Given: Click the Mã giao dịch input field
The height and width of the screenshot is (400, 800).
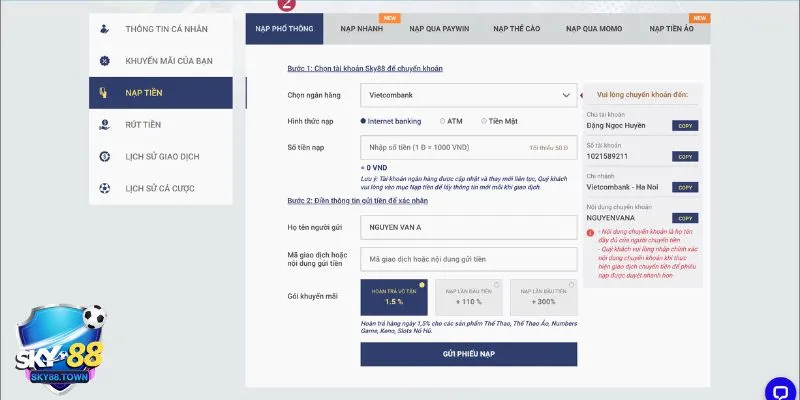Looking at the screenshot, I should (468, 259).
